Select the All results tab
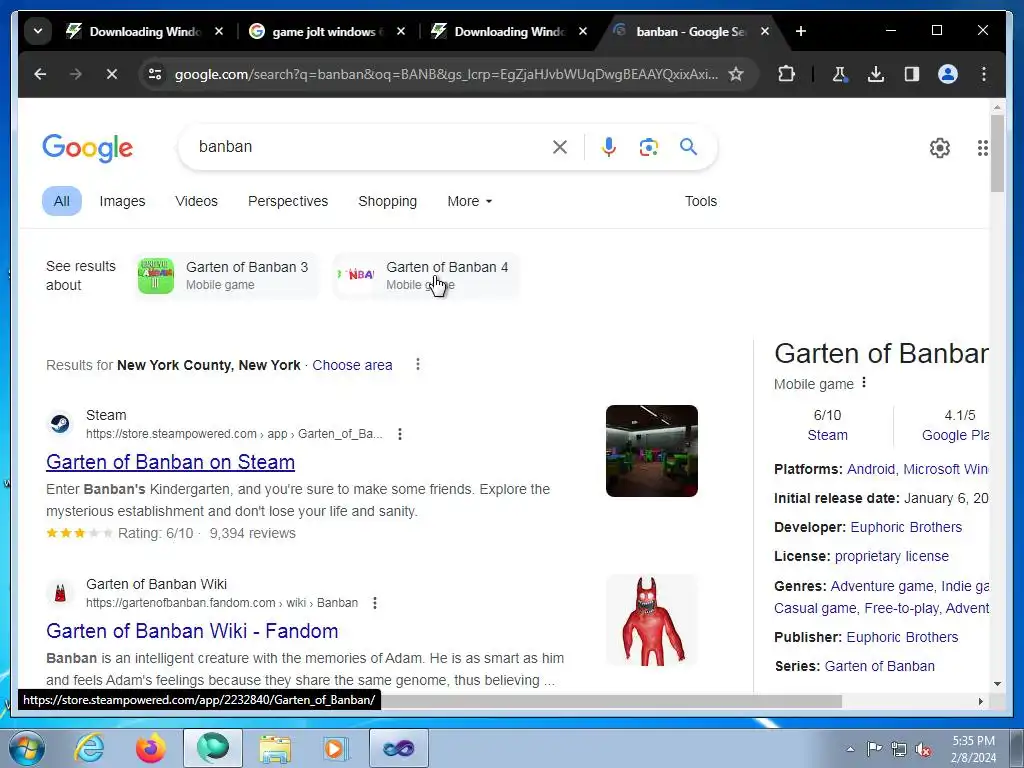This screenshot has width=1024, height=768. [61, 201]
